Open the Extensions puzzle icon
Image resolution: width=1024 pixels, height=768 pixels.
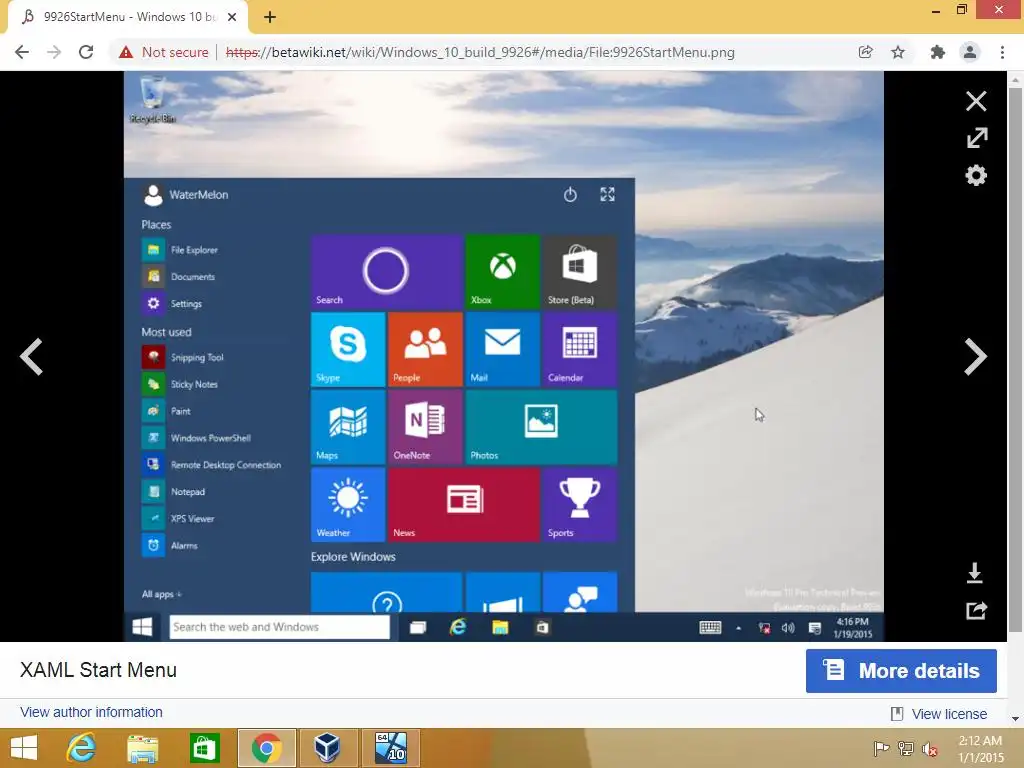point(937,52)
